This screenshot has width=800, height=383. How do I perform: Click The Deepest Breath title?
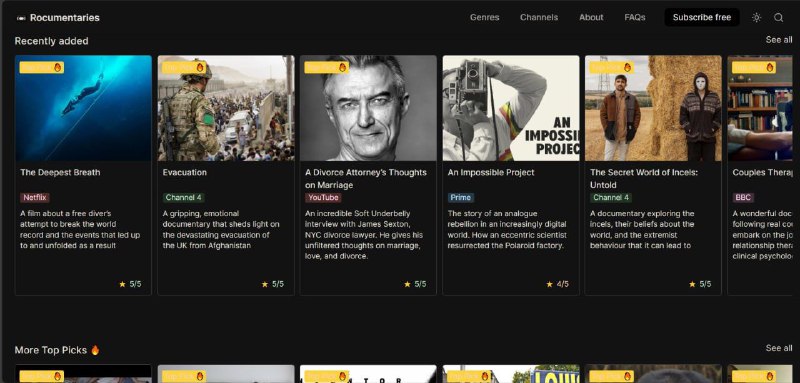[x=60, y=172]
